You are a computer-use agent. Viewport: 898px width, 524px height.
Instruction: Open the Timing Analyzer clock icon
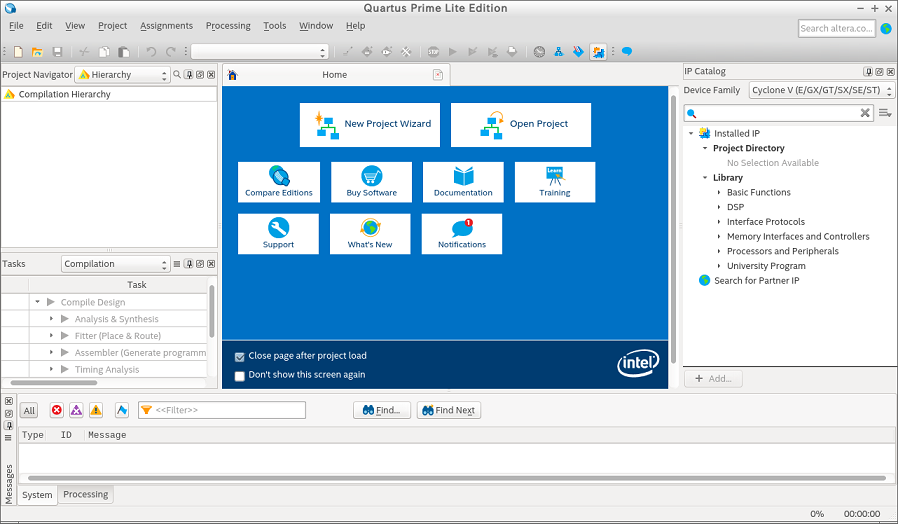pos(539,52)
